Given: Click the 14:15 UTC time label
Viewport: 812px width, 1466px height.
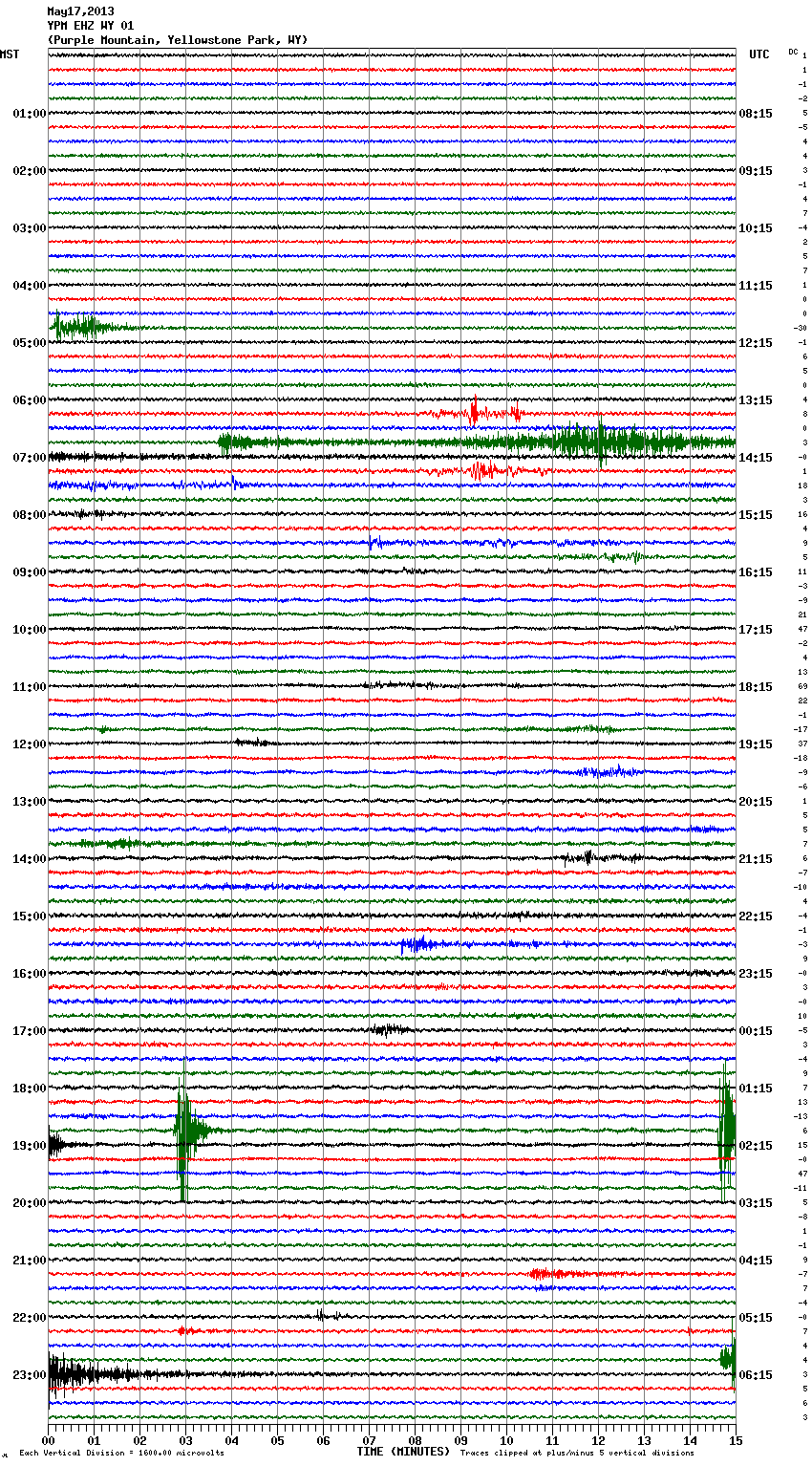Looking at the screenshot, I should (x=756, y=458).
